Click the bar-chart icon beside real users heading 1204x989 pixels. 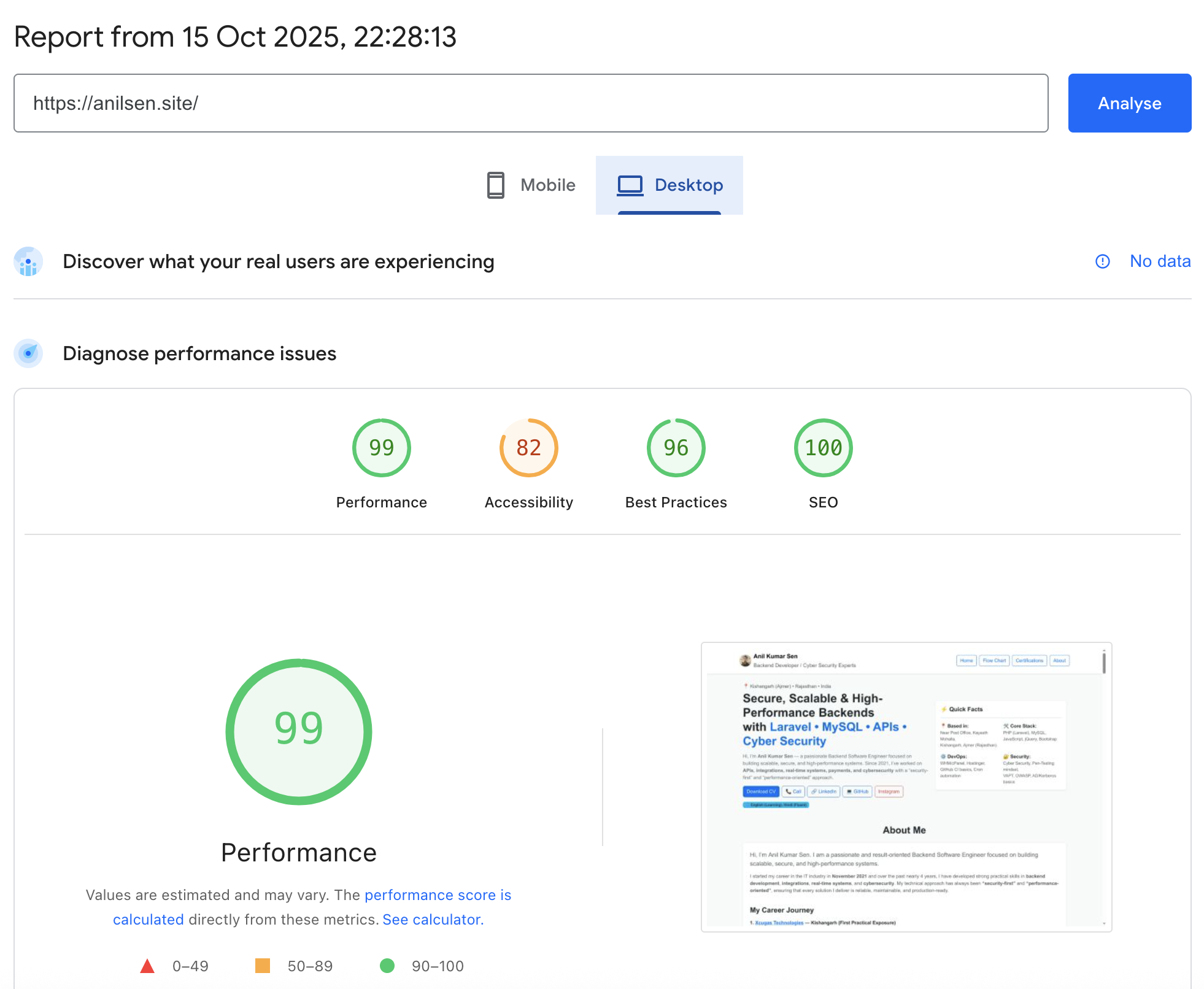tap(28, 261)
